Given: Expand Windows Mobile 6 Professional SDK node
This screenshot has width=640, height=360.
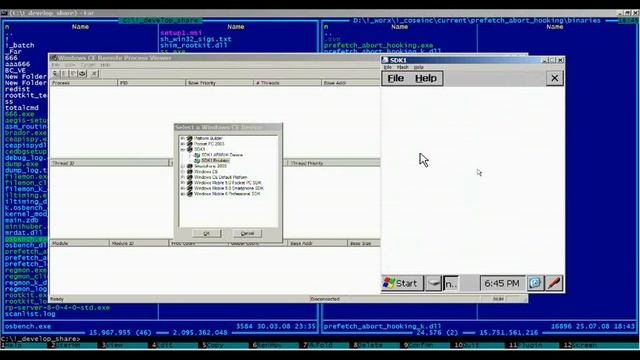Looking at the screenshot, I should point(182,194).
